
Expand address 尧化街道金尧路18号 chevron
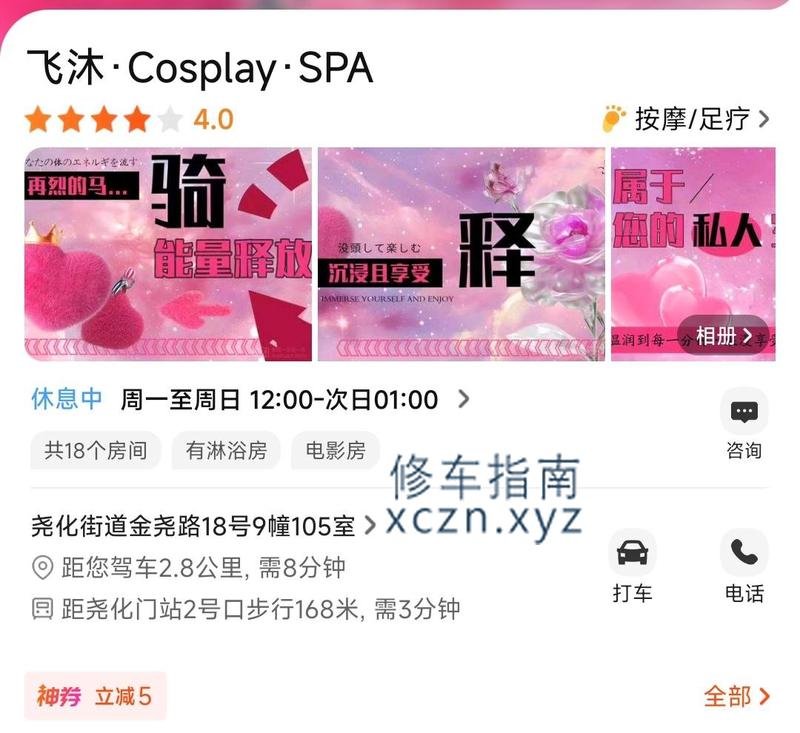tap(370, 526)
